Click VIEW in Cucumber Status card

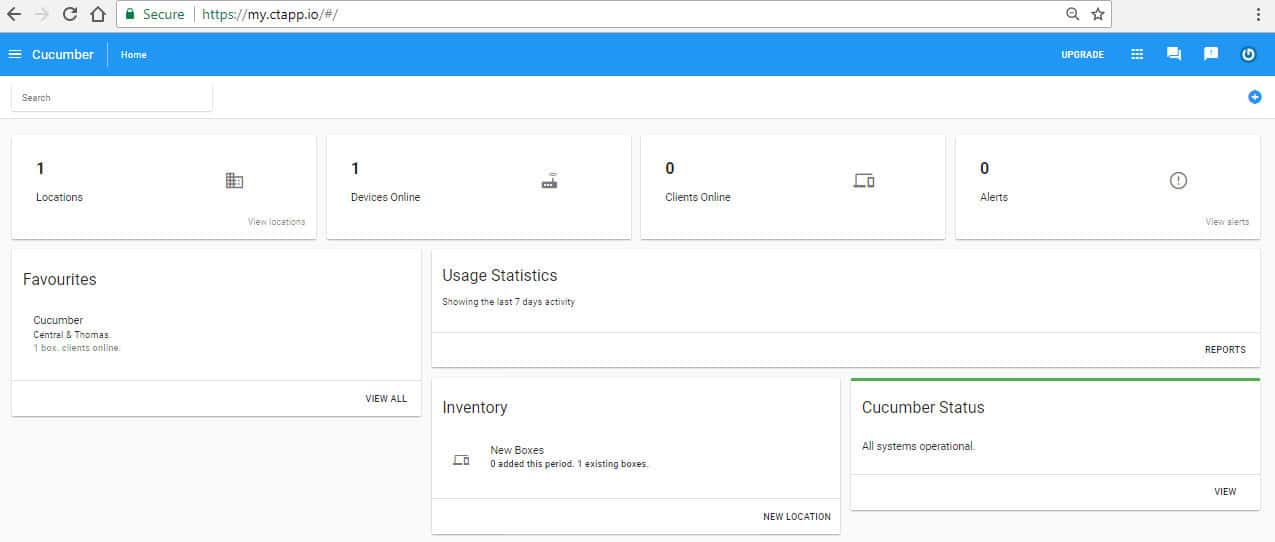coord(1225,492)
